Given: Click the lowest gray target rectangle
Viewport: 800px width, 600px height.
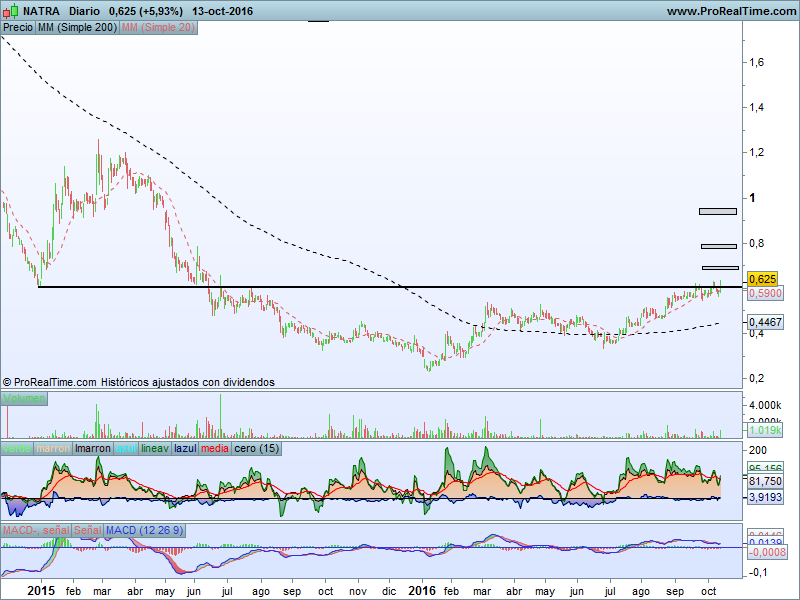Looking at the screenshot, I should point(720,267).
